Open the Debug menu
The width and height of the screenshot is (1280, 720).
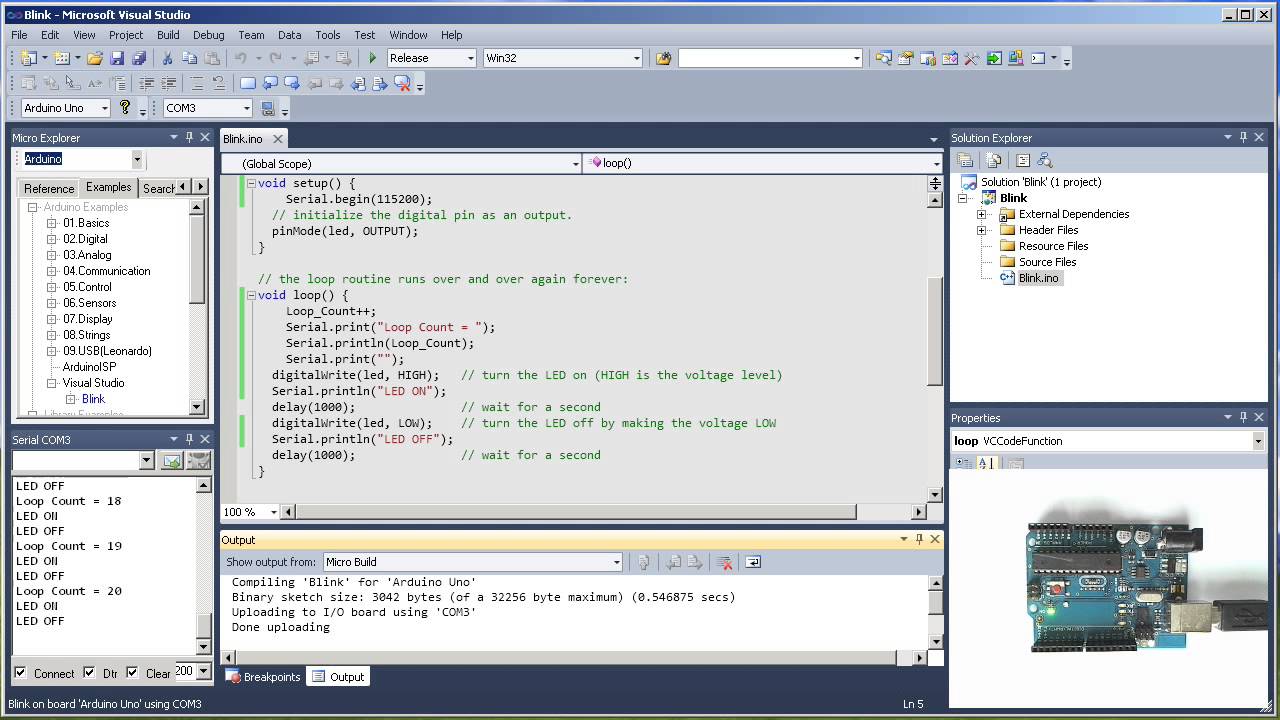(209, 35)
